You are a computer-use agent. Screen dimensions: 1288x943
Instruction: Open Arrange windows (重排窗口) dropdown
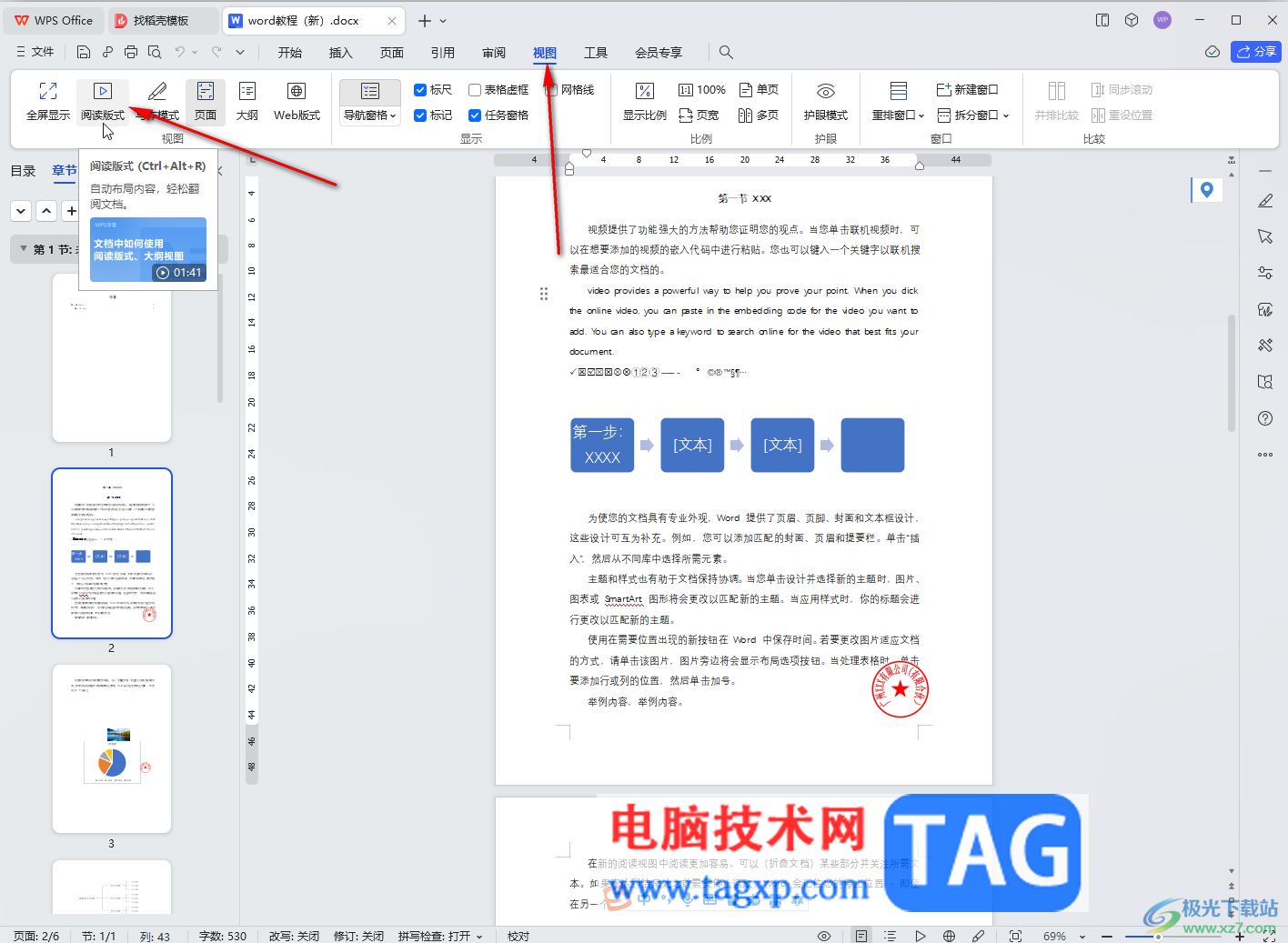(x=899, y=115)
